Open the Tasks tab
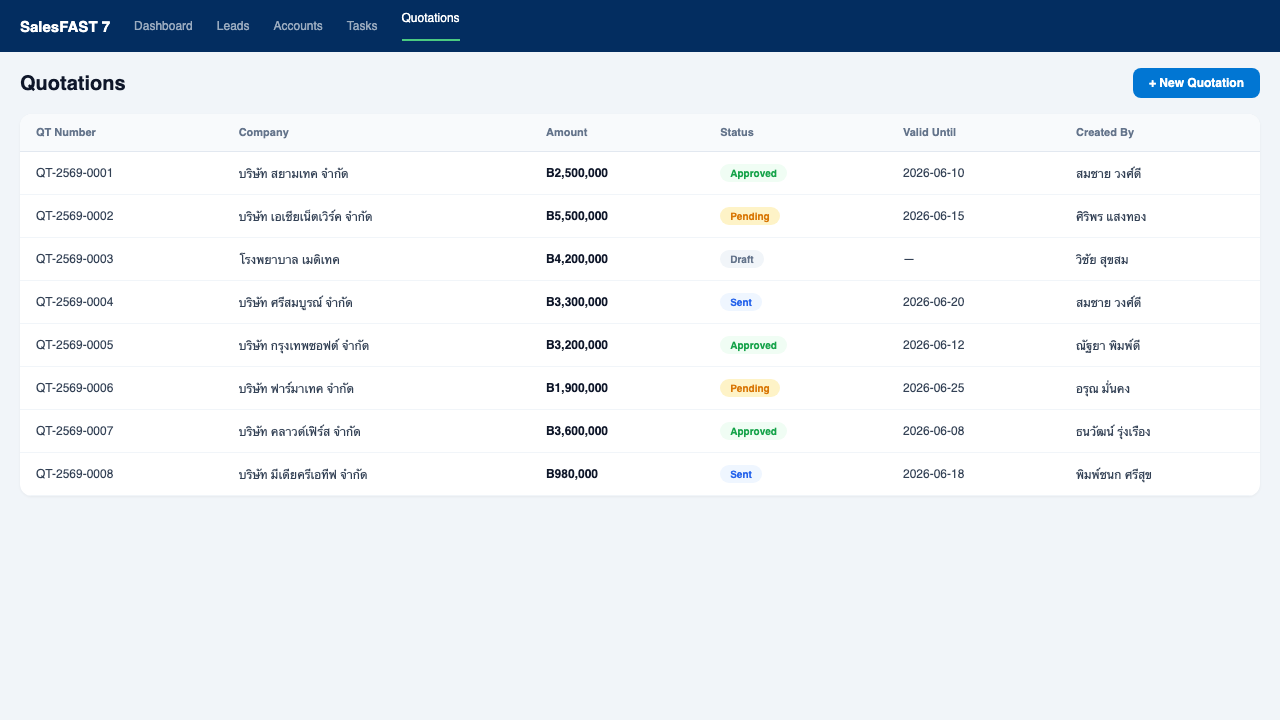This screenshot has width=1280, height=720. click(x=362, y=26)
